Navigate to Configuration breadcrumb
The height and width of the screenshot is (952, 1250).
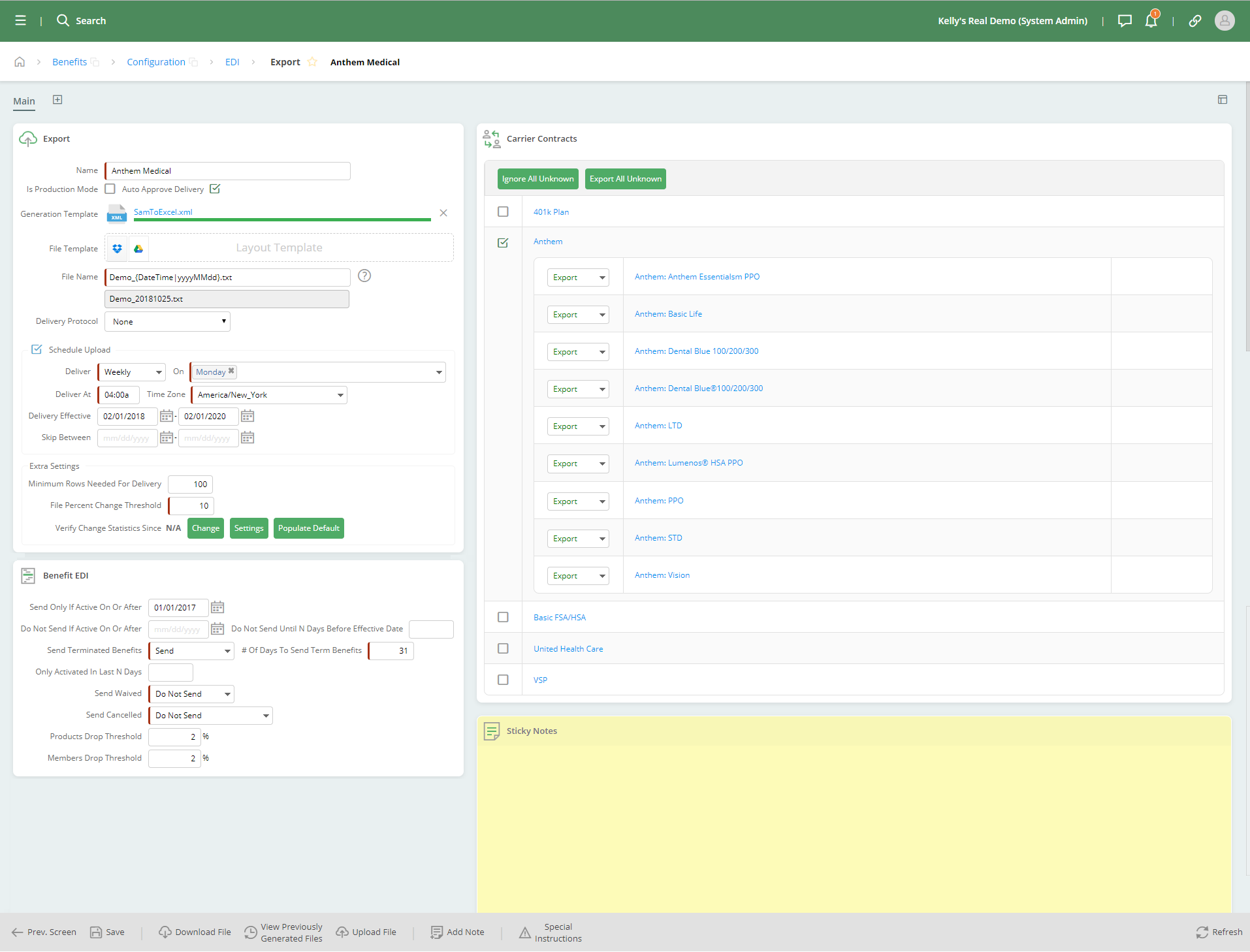pyautogui.click(x=156, y=62)
